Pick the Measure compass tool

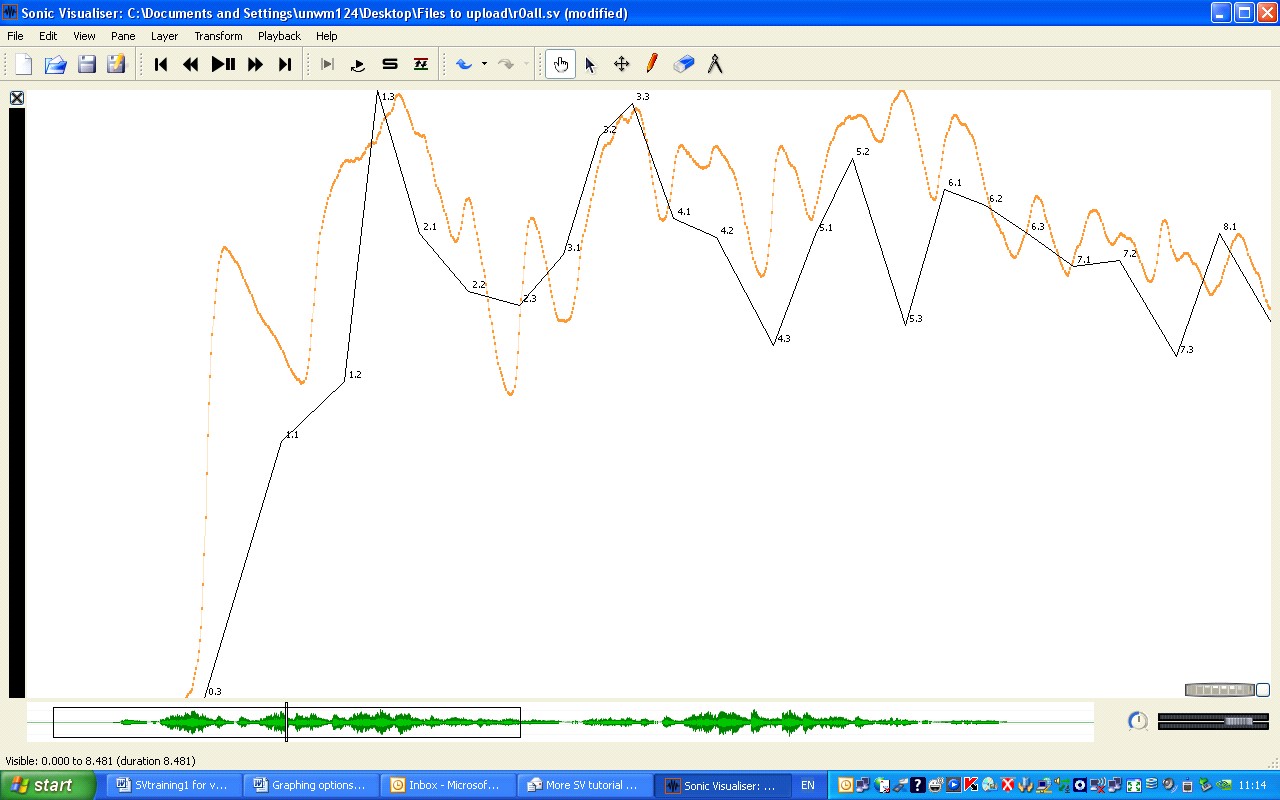click(715, 64)
